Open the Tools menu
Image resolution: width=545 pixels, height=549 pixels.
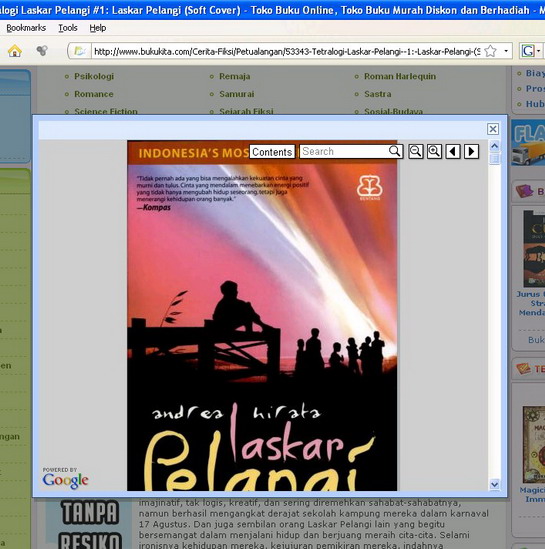(x=68, y=28)
